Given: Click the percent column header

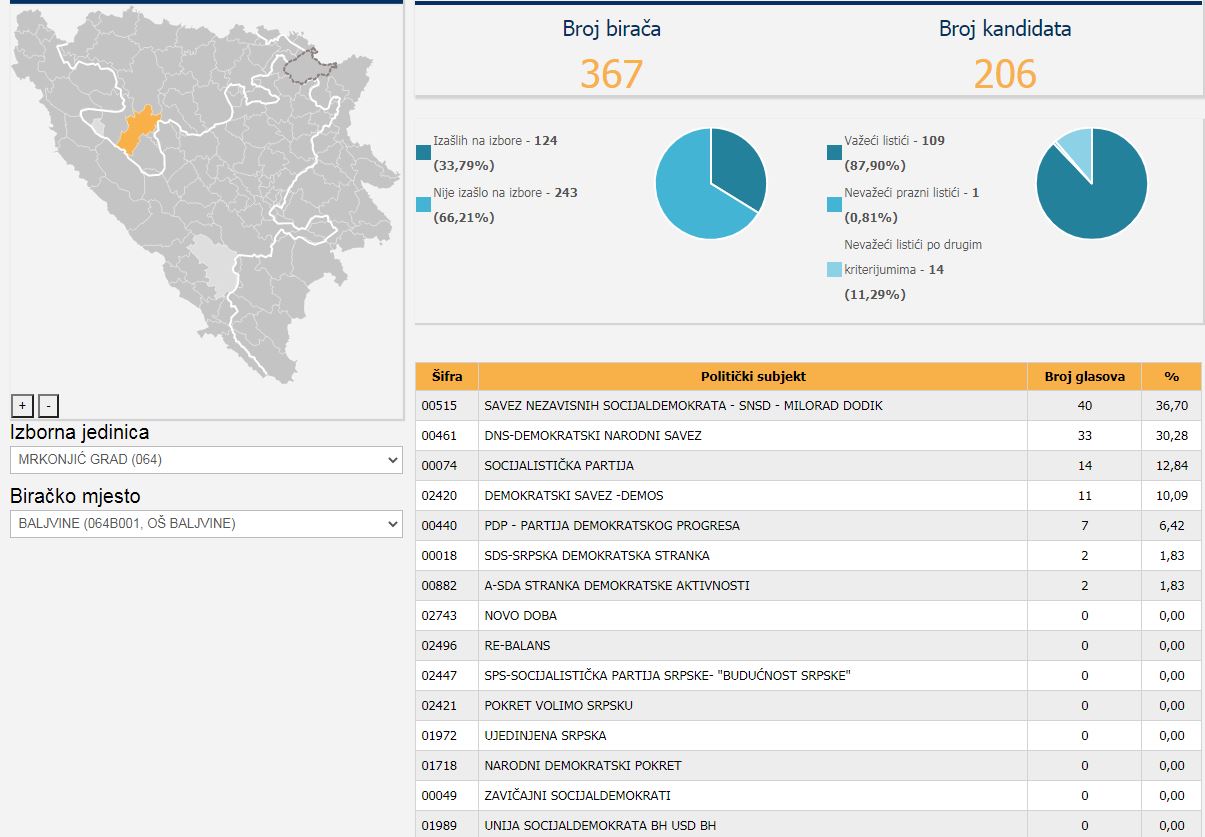Looking at the screenshot, I should point(1171,377).
